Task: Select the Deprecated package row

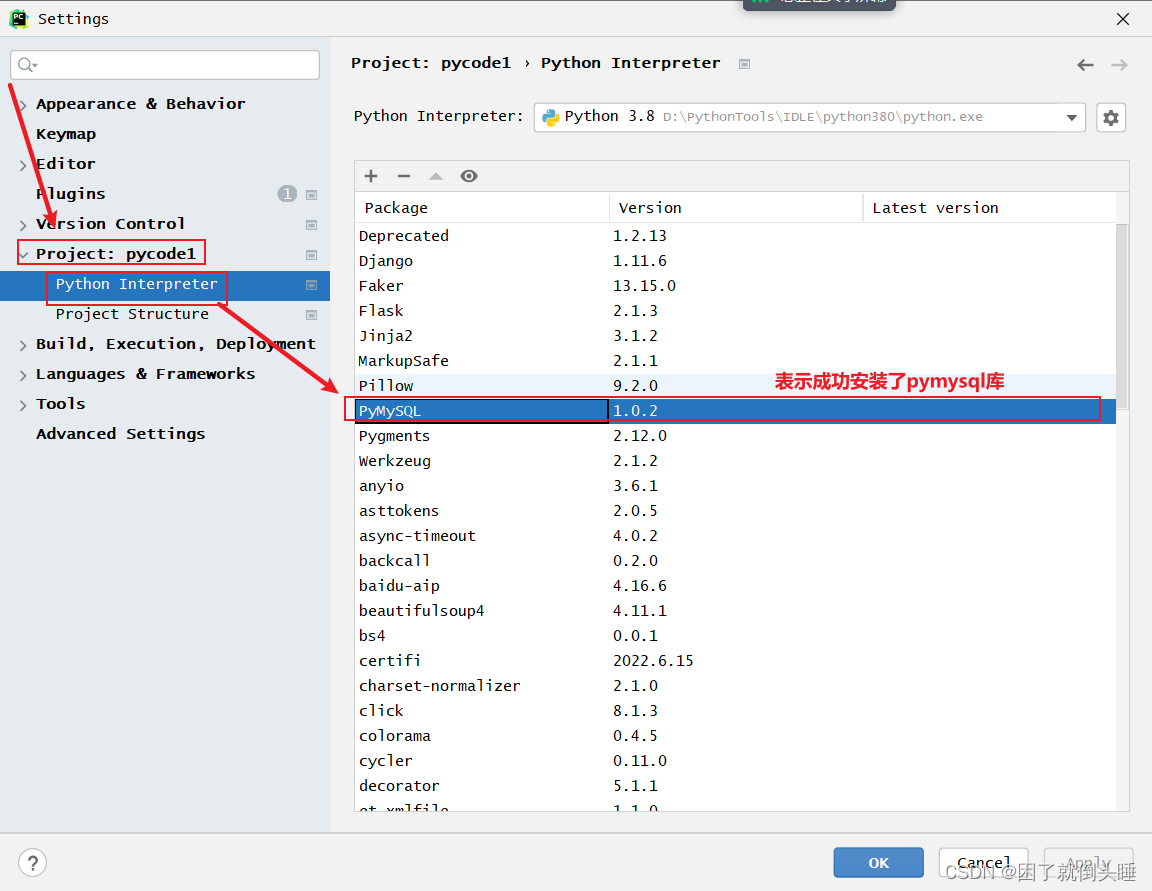Action: [735, 236]
